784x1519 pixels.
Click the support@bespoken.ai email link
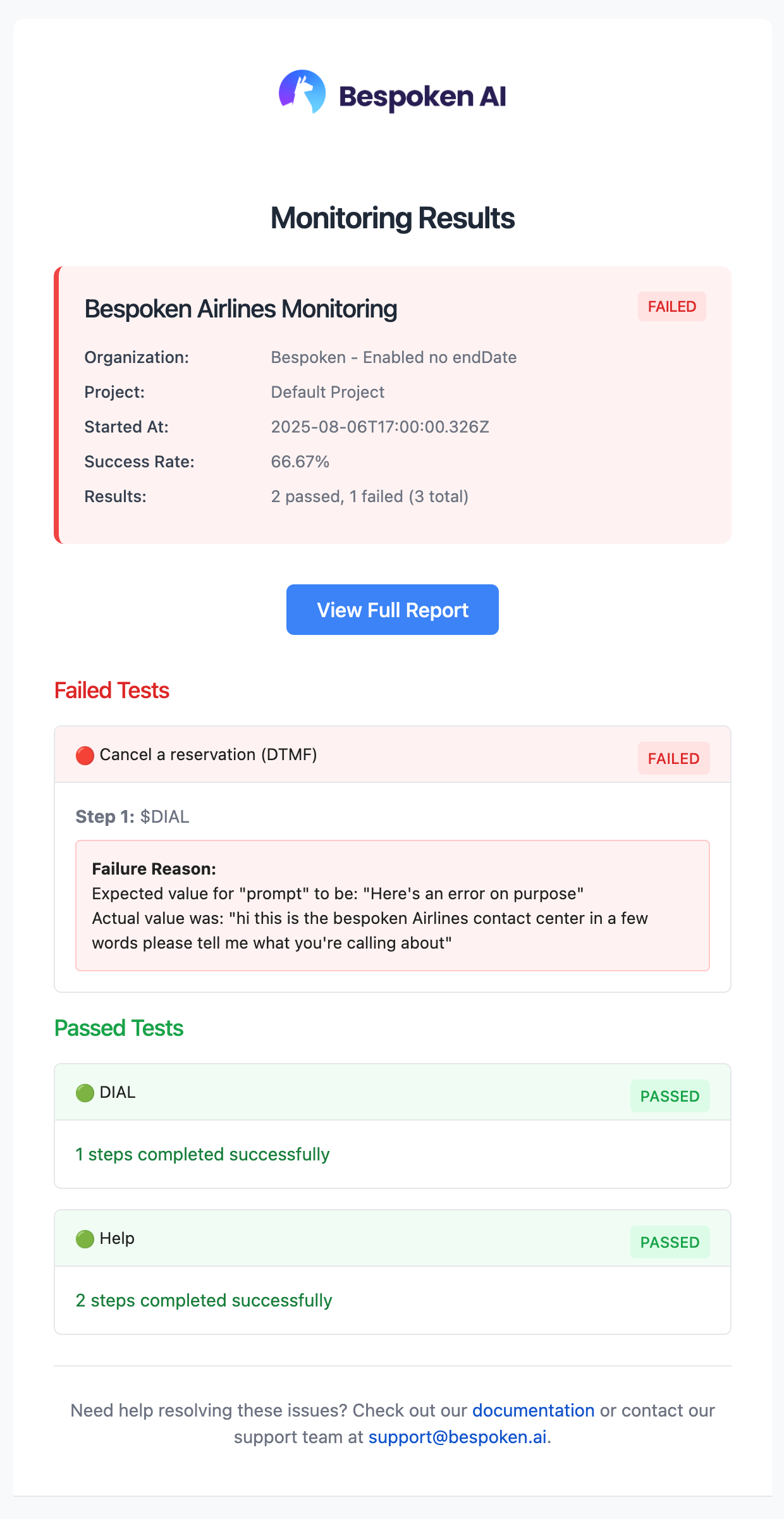point(457,1437)
